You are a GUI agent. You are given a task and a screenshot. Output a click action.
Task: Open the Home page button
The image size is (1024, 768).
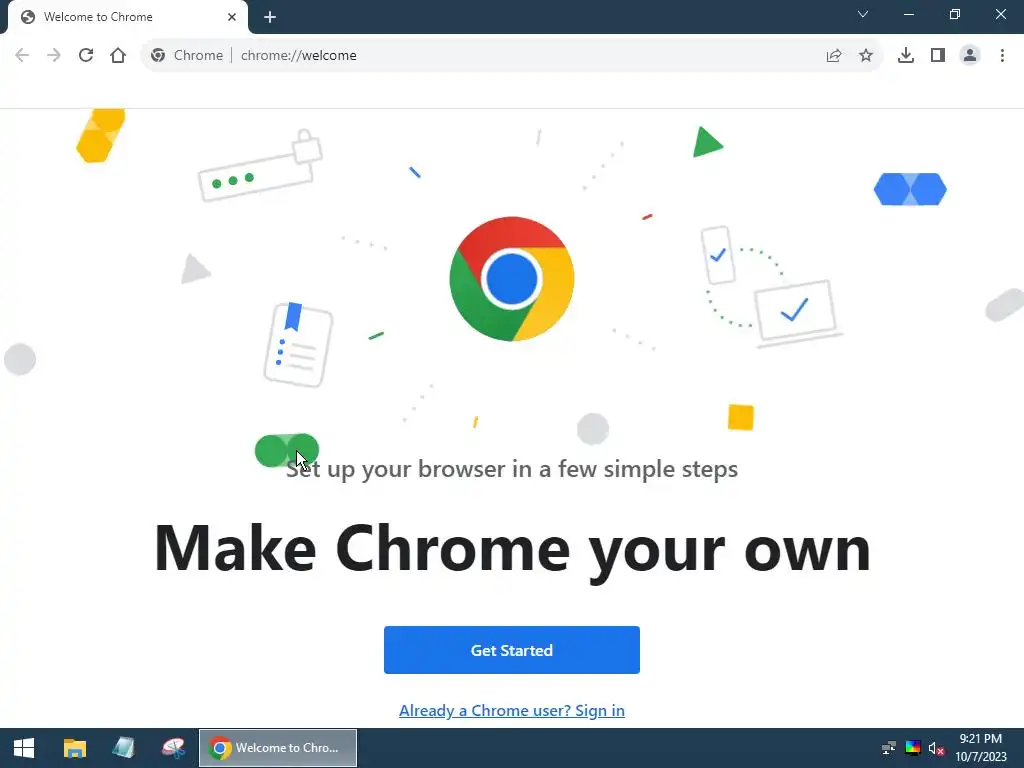click(x=118, y=56)
